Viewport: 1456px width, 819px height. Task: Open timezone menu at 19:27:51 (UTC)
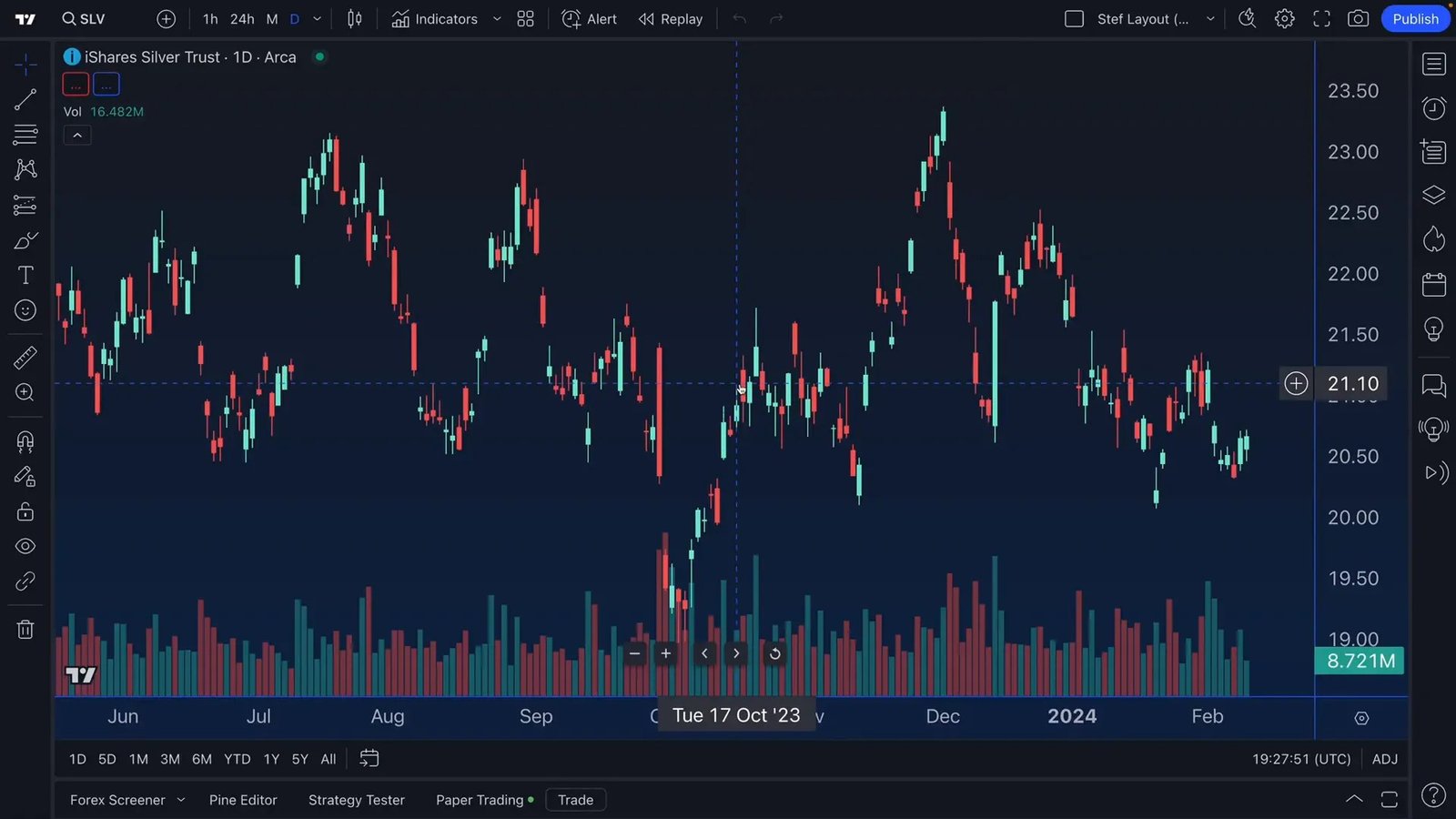pos(1301,759)
